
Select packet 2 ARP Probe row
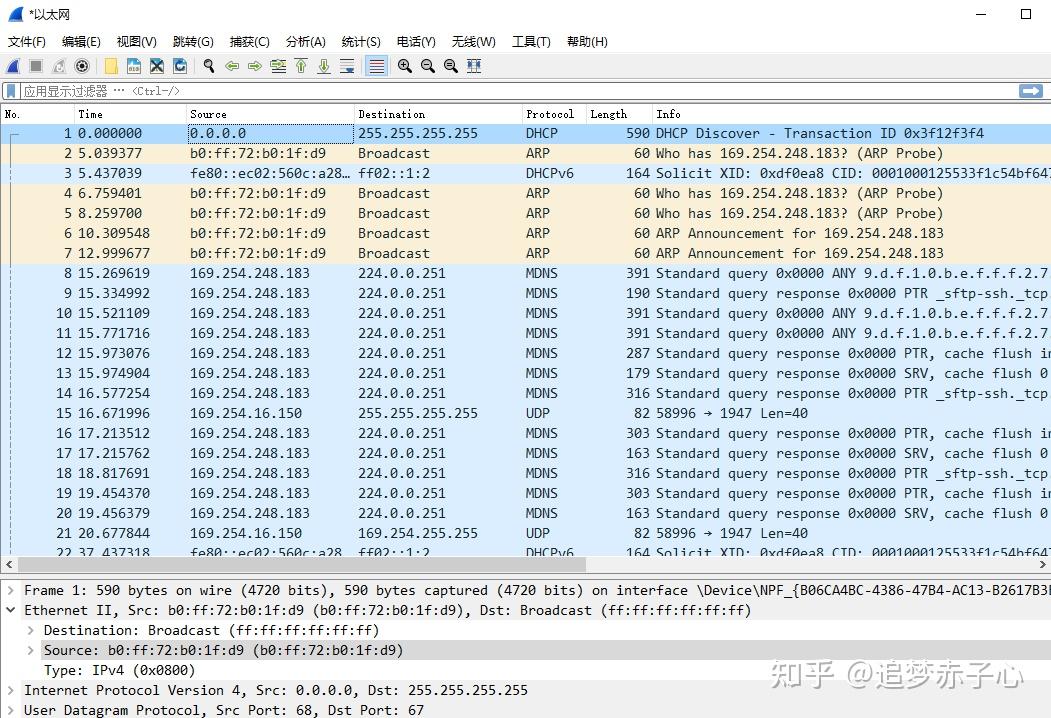(526, 154)
